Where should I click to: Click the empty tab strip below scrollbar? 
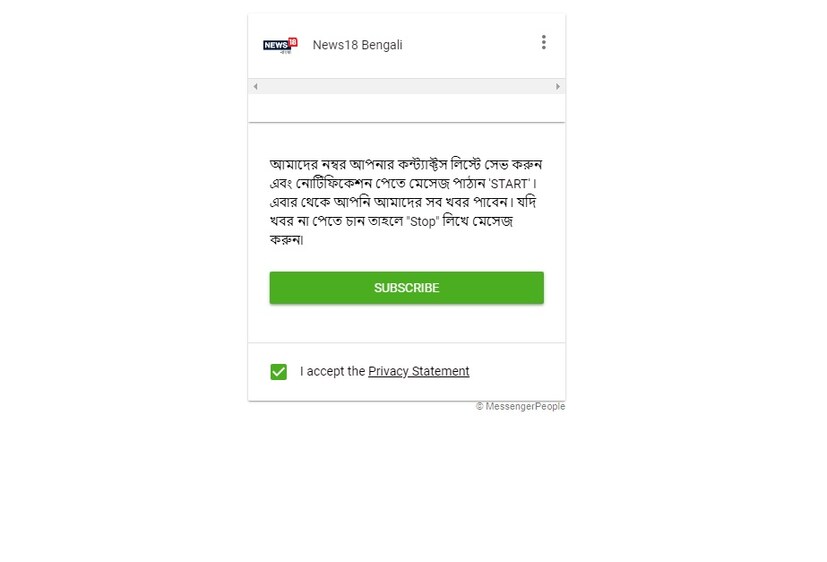point(406,108)
